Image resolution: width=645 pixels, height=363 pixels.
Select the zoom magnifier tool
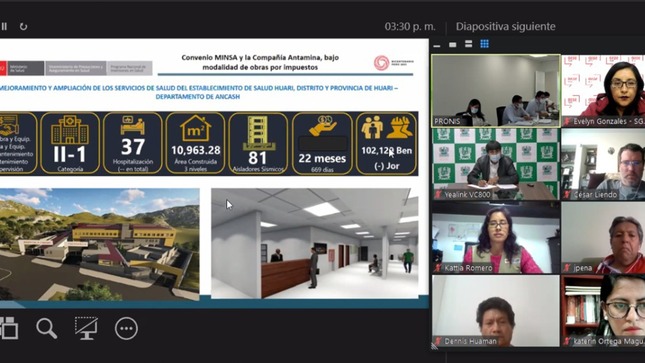click(x=46, y=328)
